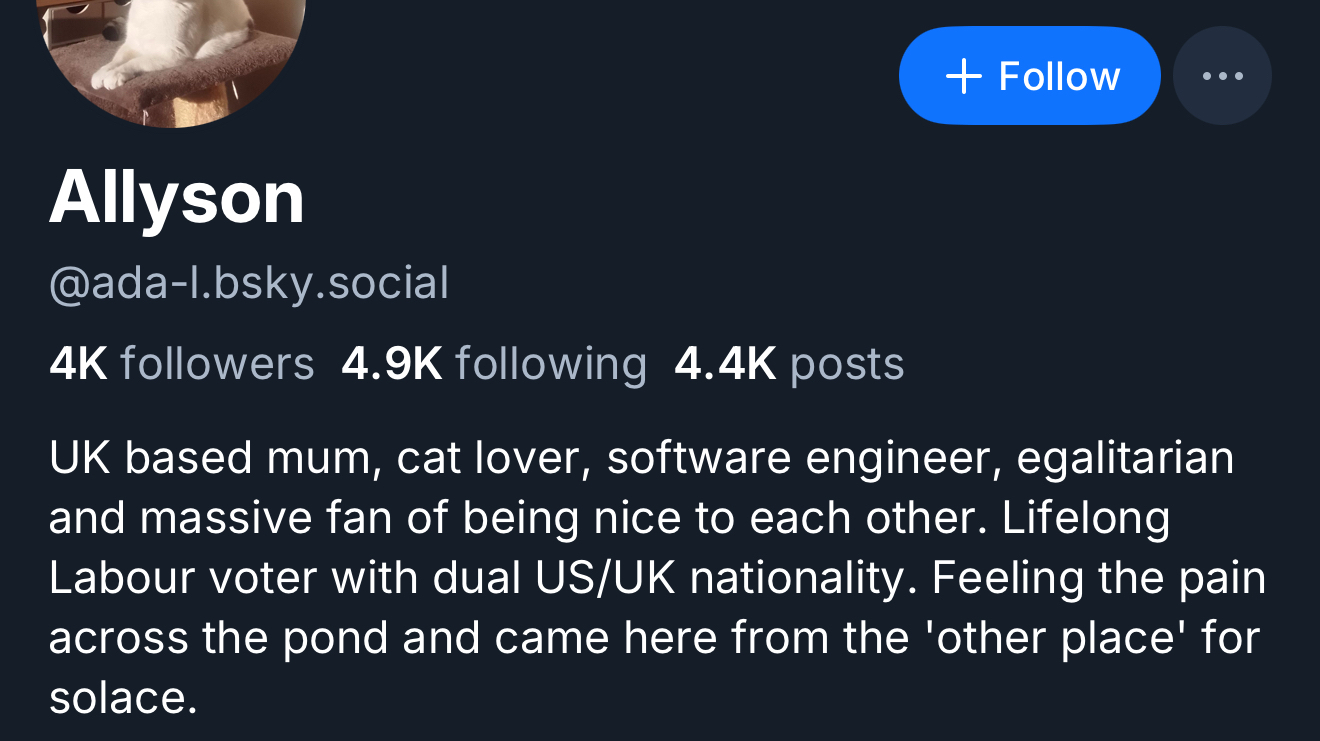Open the 4K followers list

click(x=181, y=364)
